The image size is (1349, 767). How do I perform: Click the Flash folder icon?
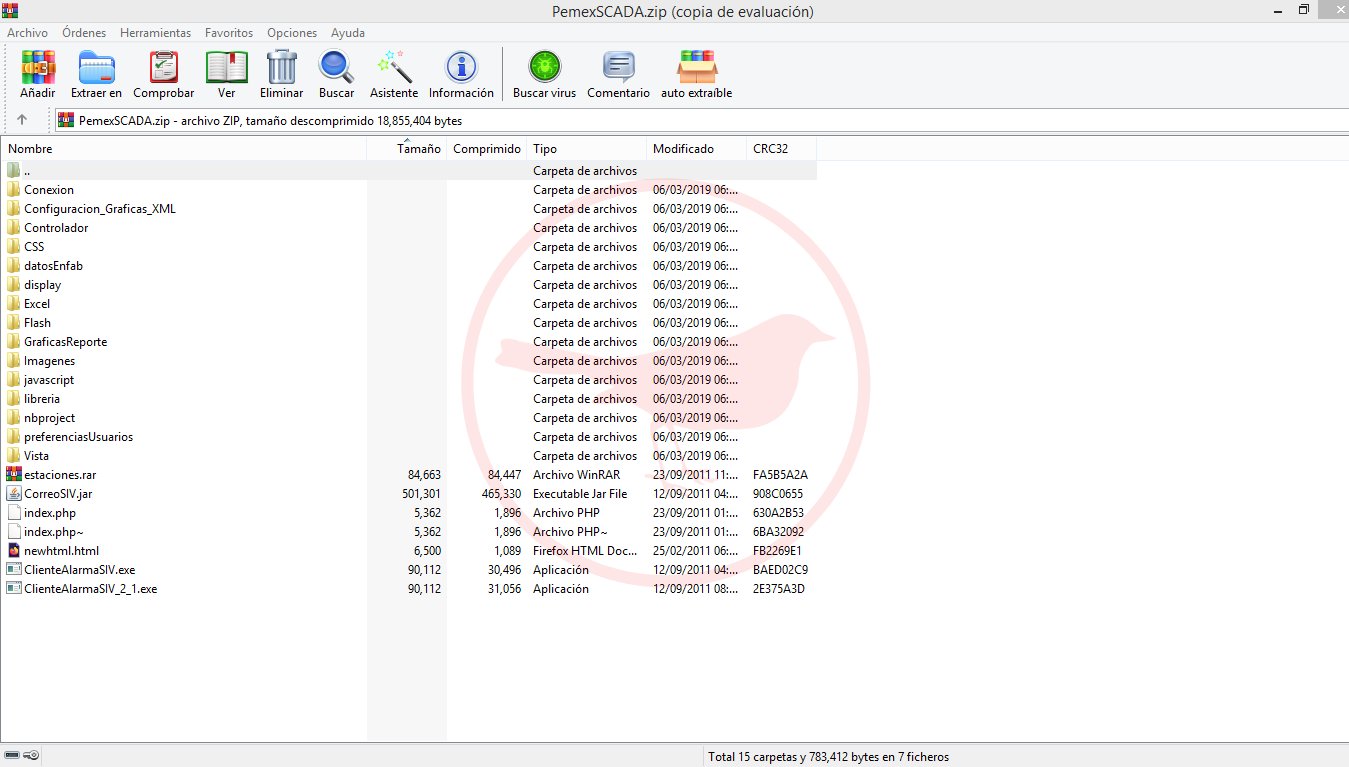pos(13,322)
